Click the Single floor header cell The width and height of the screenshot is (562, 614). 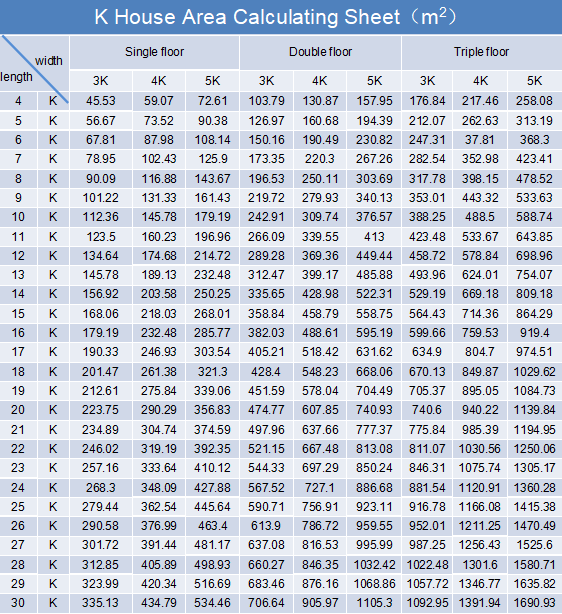pyautogui.click(x=154, y=52)
